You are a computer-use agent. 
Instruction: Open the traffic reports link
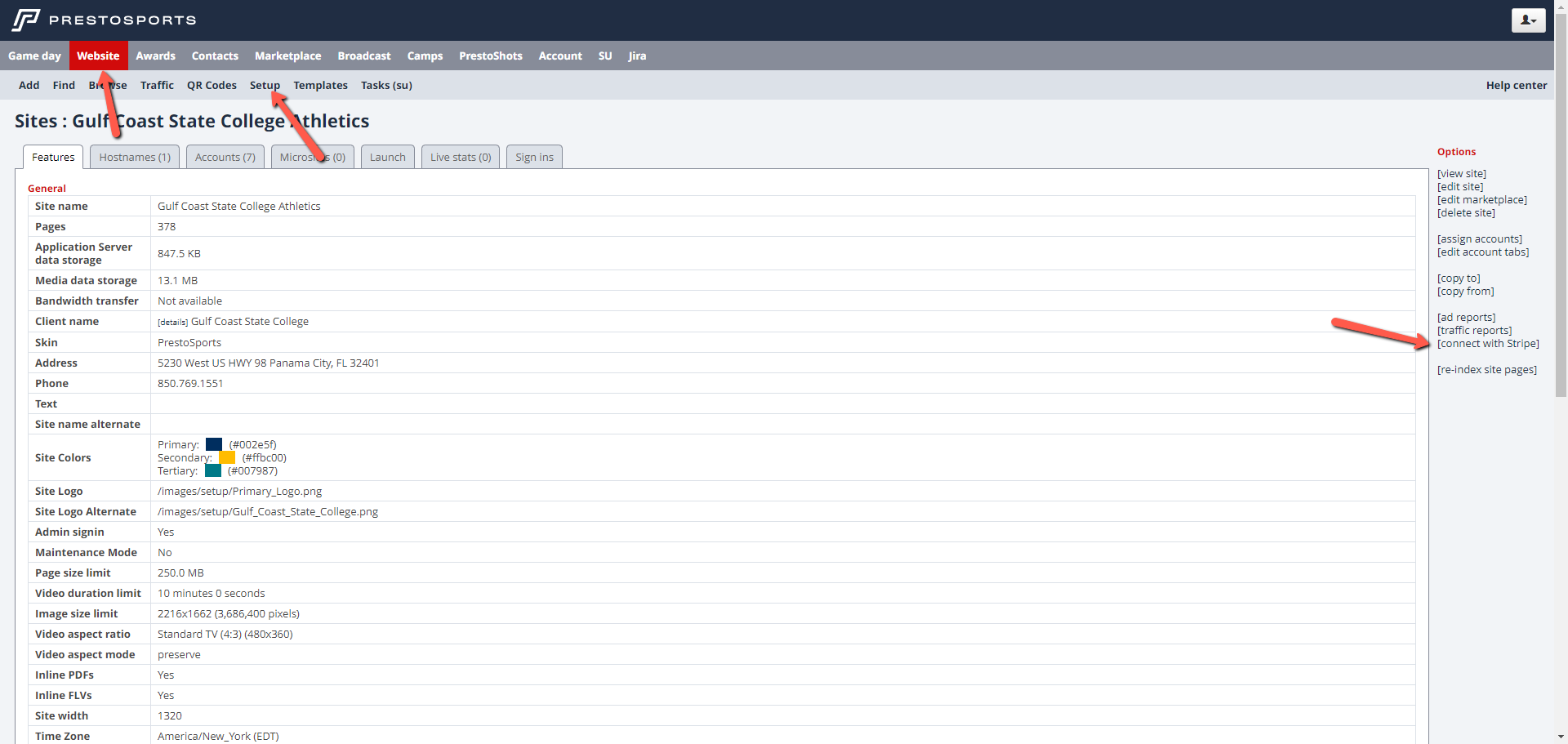click(x=1474, y=331)
